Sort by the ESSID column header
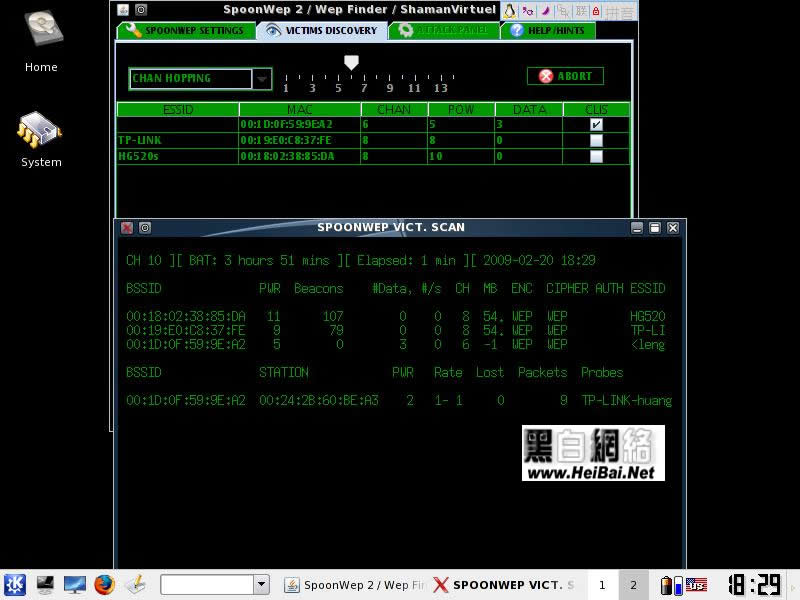800x600 pixels. [178, 110]
